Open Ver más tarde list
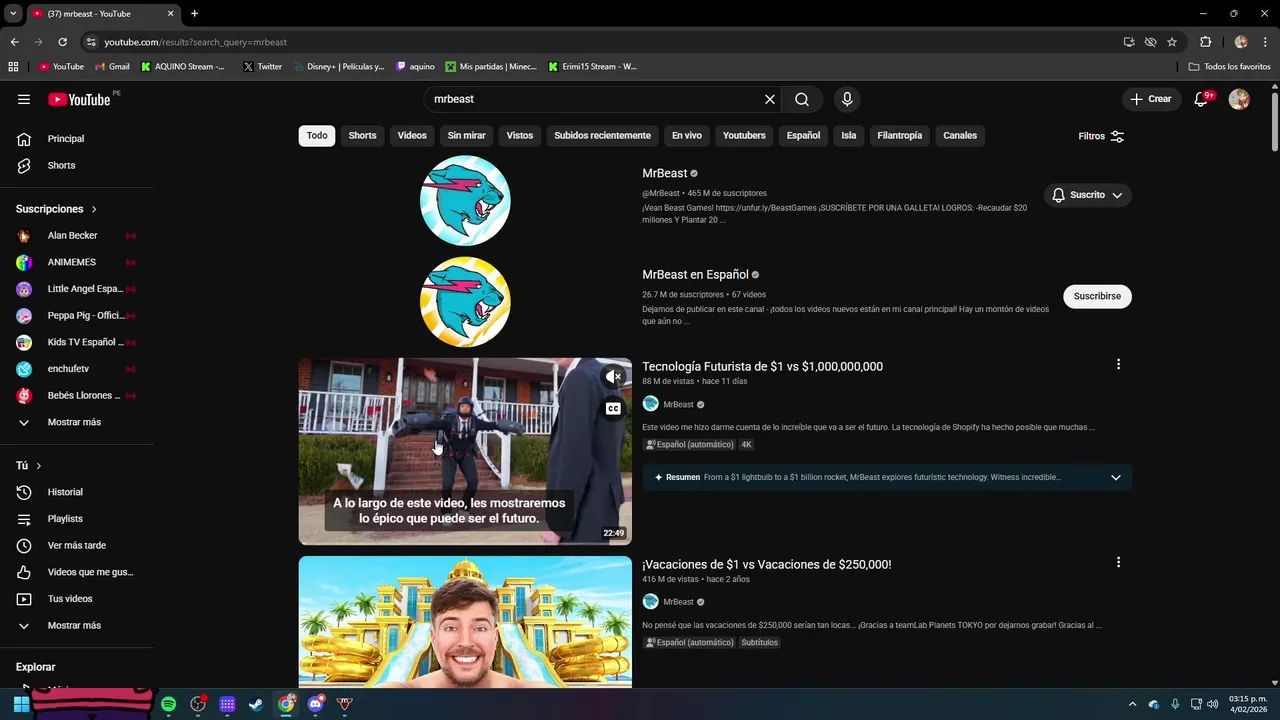The width and height of the screenshot is (1280, 720). pos(76,545)
